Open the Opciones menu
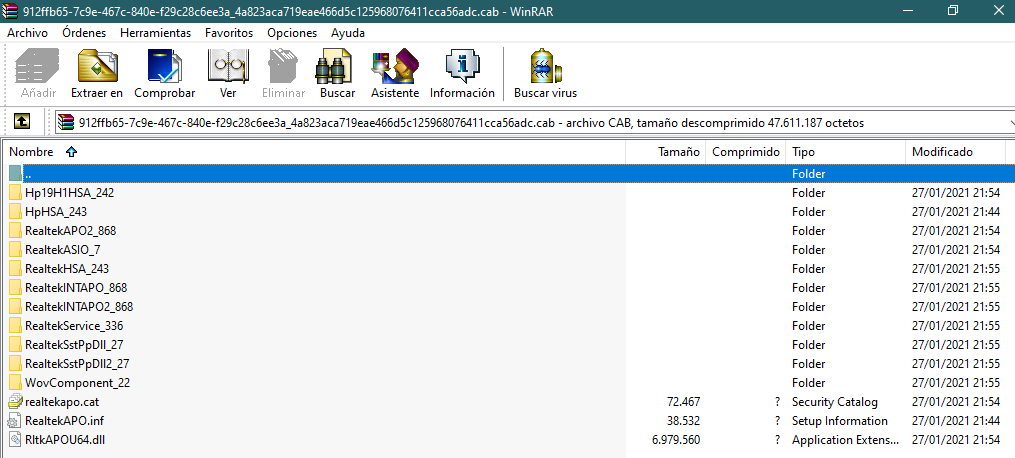The width and height of the screenshot is (1015, 458). pyautogui.click(x=292, y=33)
